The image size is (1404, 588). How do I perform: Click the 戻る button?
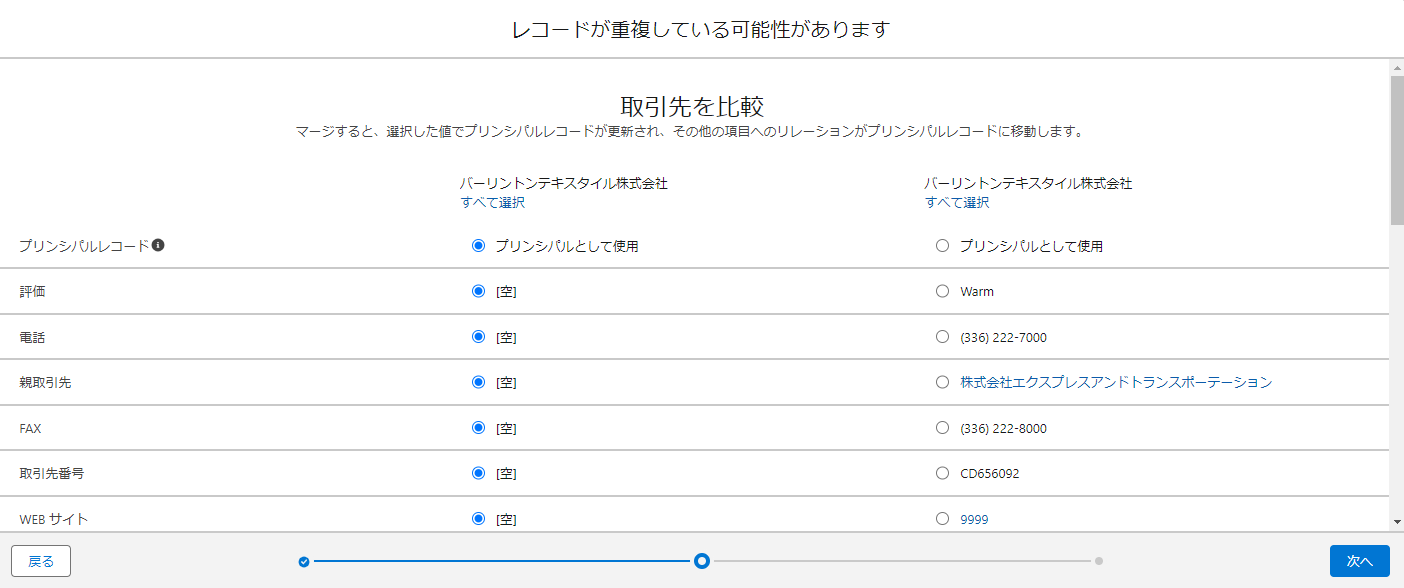tap(41, 561)
